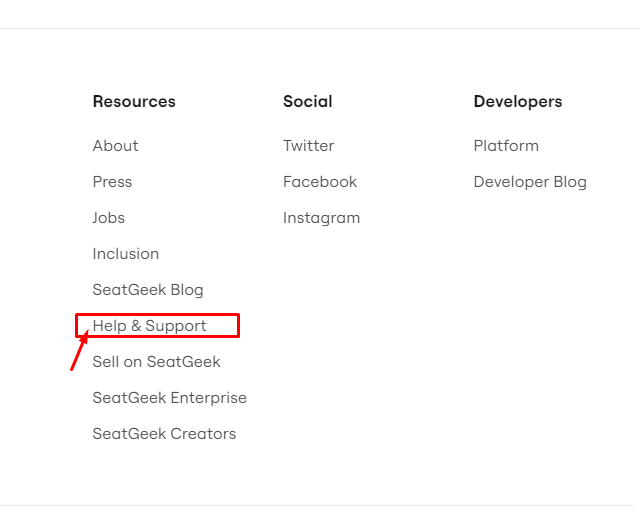Click Sell on SeatGeek link
640x512 pixels.
tap(156, 362)
